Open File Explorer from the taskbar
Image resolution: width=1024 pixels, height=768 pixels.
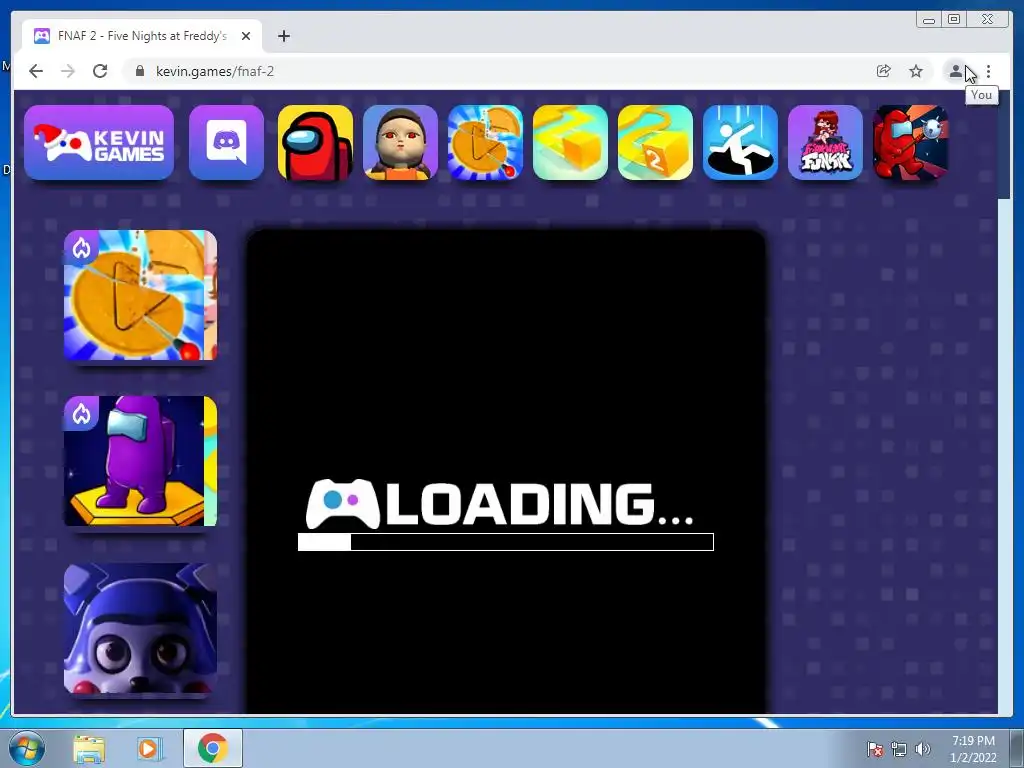(89, 748)
